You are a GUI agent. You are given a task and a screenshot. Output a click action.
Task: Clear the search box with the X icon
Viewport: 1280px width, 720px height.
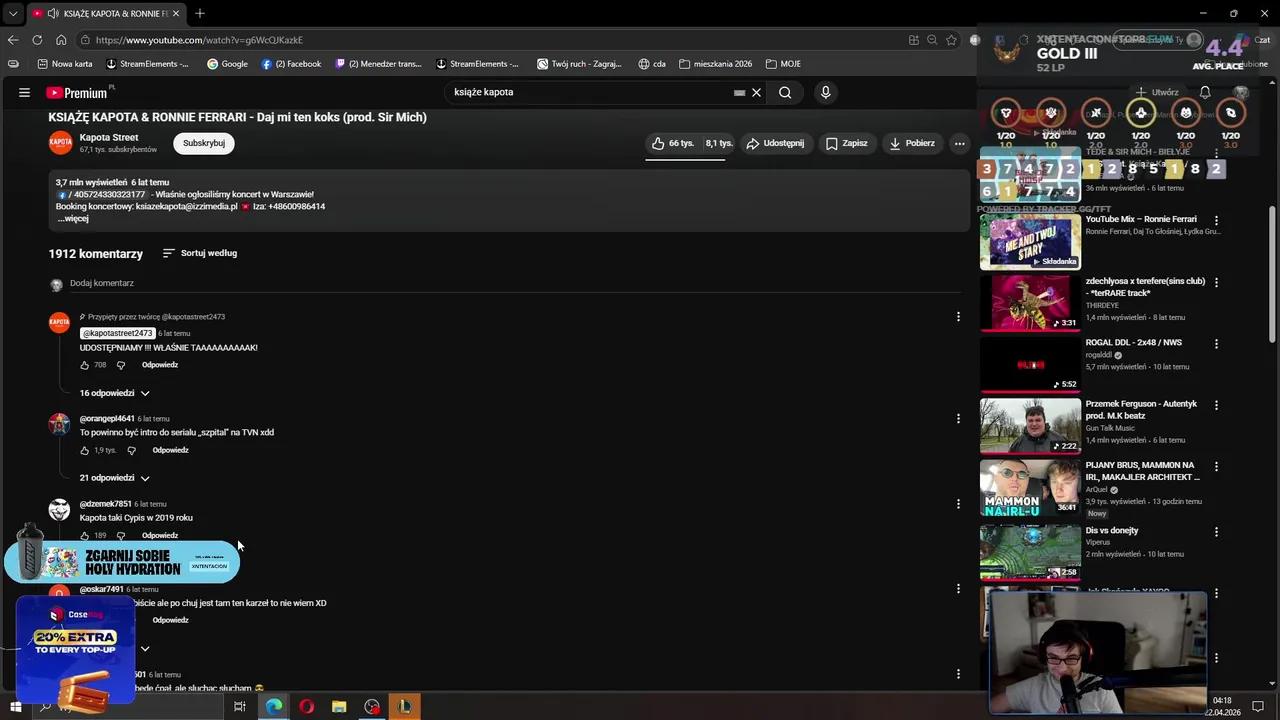[x=756, y=92]
